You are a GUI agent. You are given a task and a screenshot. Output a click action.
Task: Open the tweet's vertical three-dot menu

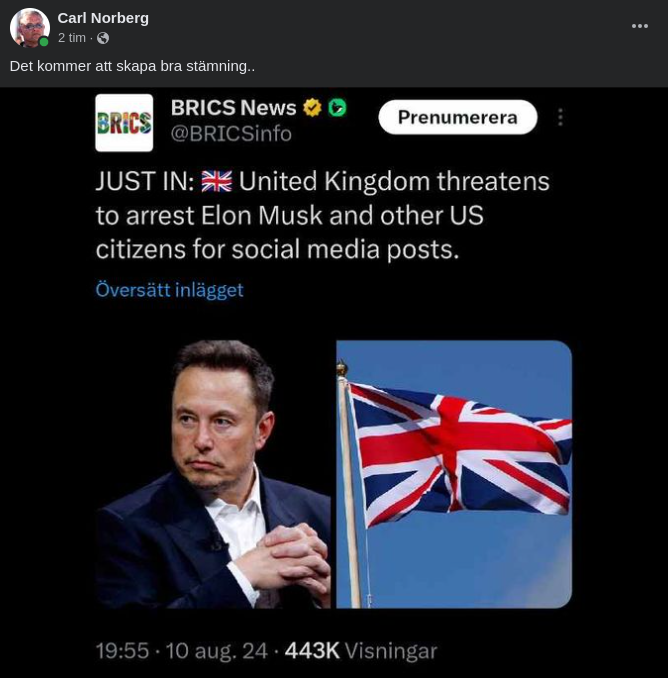coord(560,118)
